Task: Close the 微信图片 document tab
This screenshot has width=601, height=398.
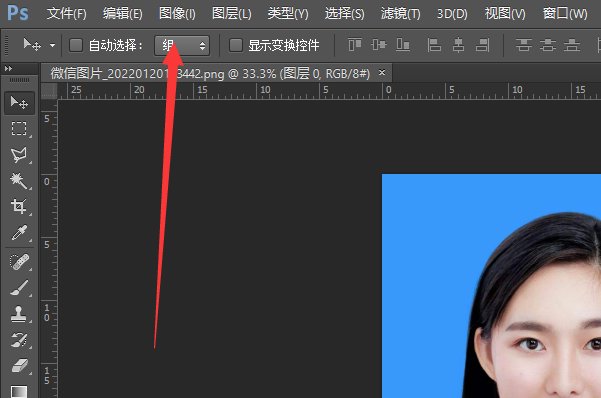Action: click(x=382, y=72)
